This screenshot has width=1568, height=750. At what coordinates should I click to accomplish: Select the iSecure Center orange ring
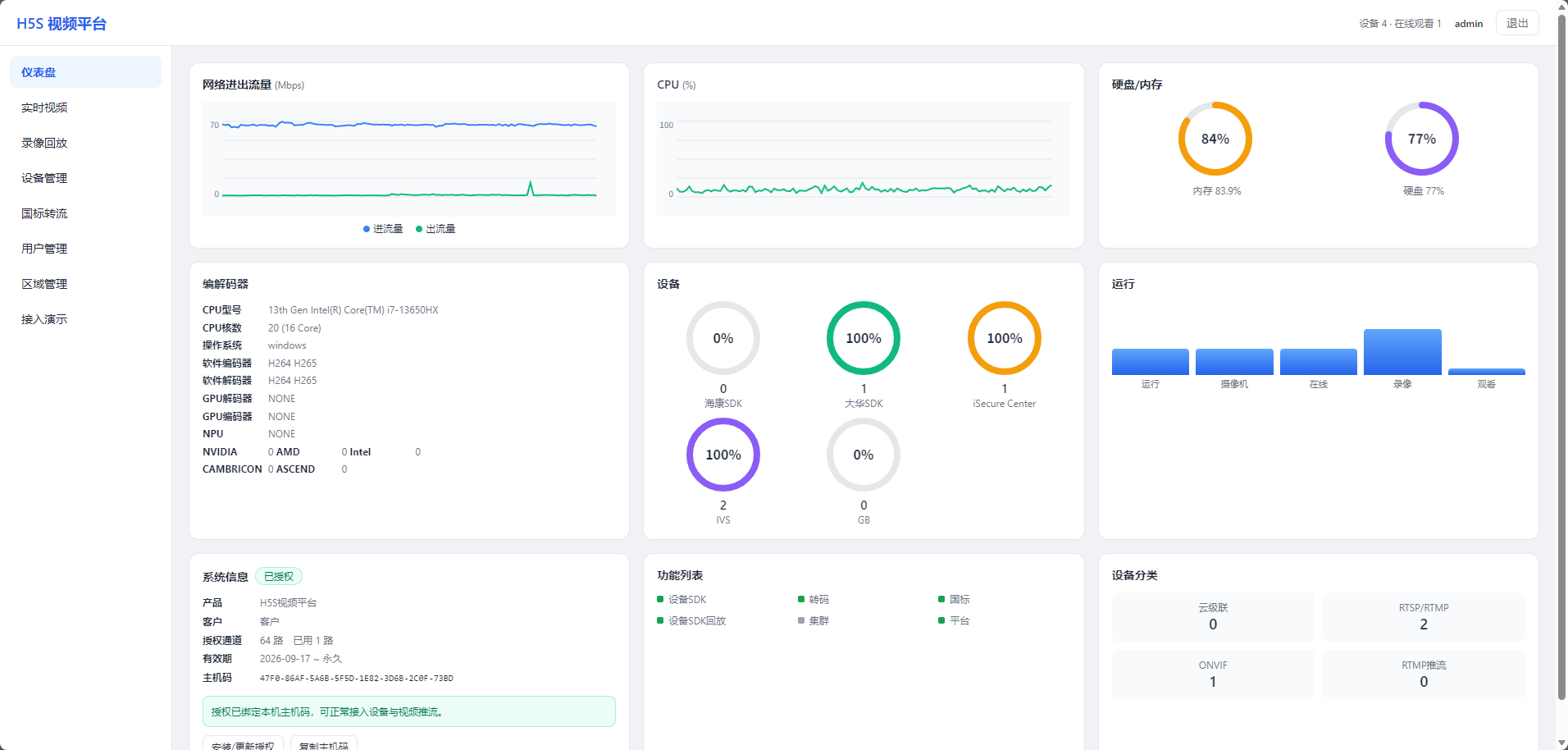(x=1005, y=338)
